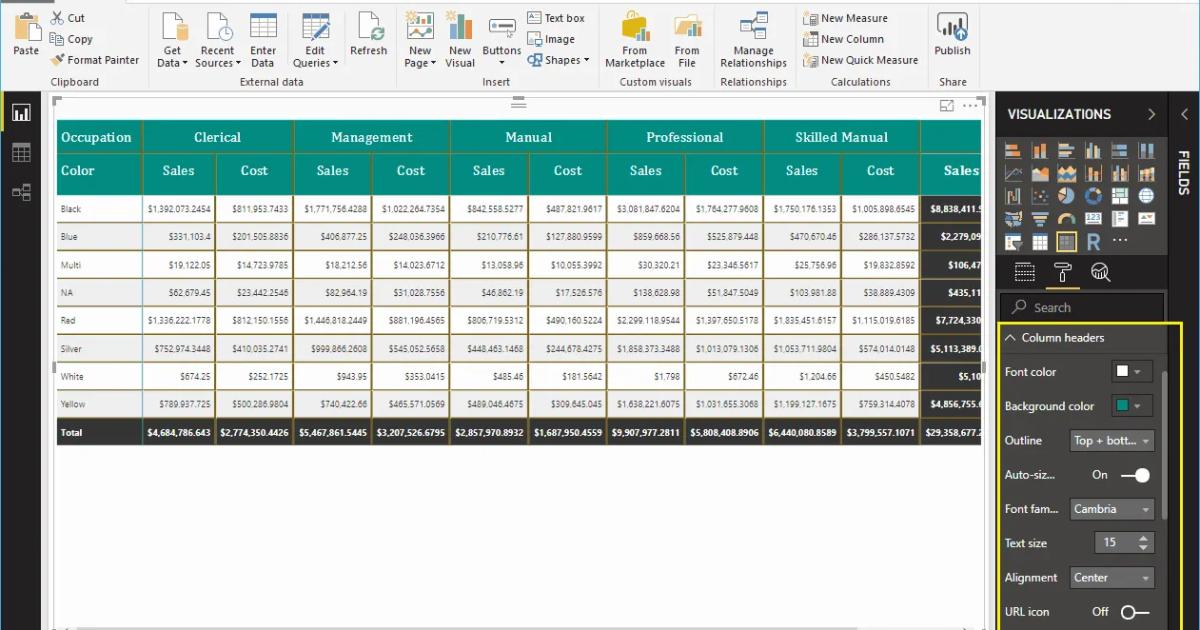1200x630 pixels.
Task: Select the treemap visual icon
Action: pyautogui.click(x=1120, y=195)
